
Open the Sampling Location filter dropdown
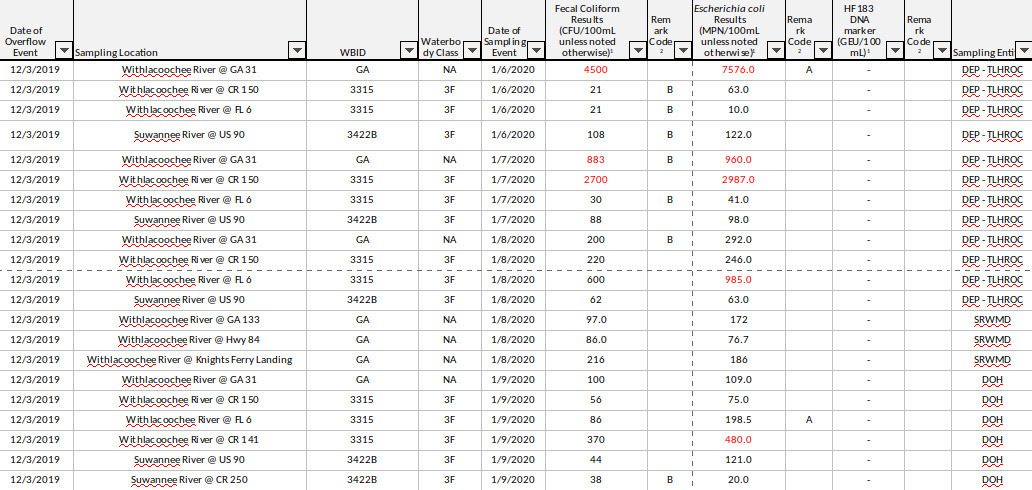[x=297, y=51]
